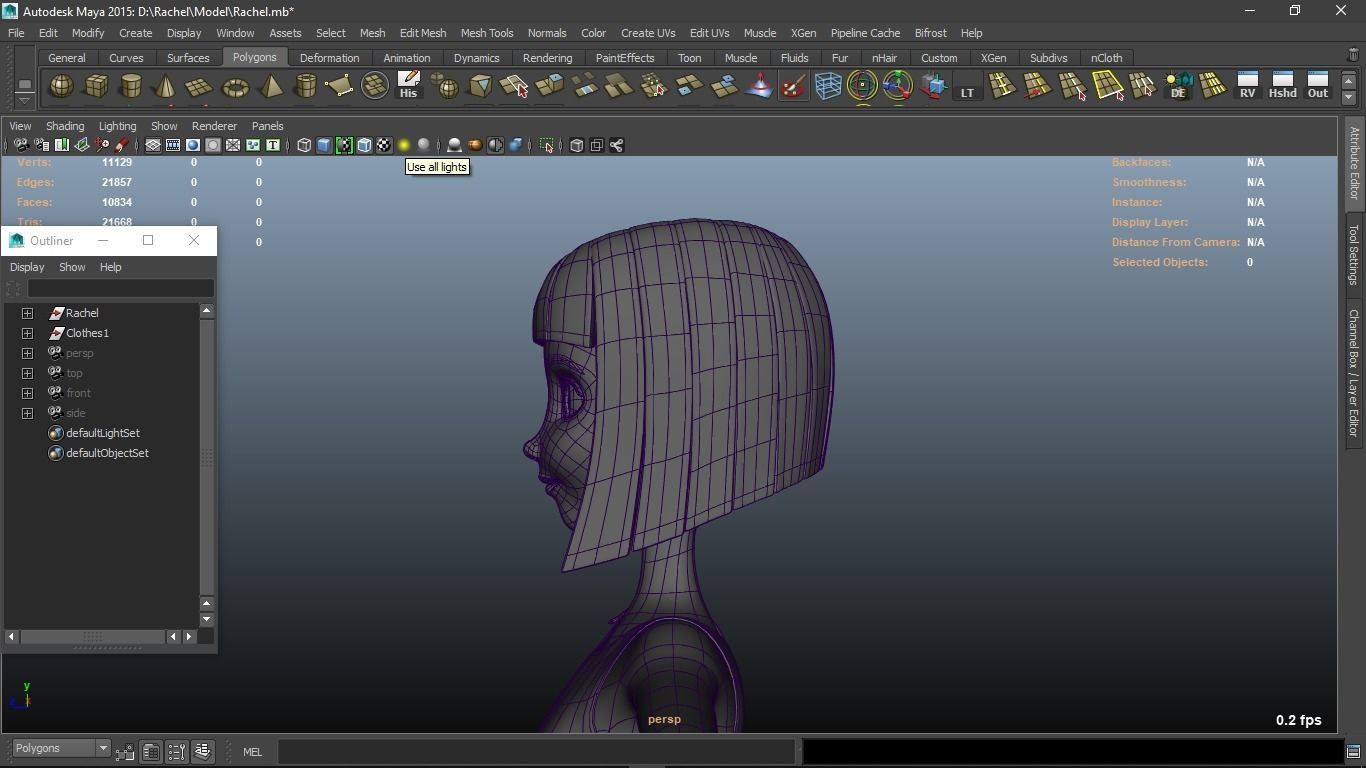
Task: Click the His delete history shelf icon
Action: pos(408,85)
